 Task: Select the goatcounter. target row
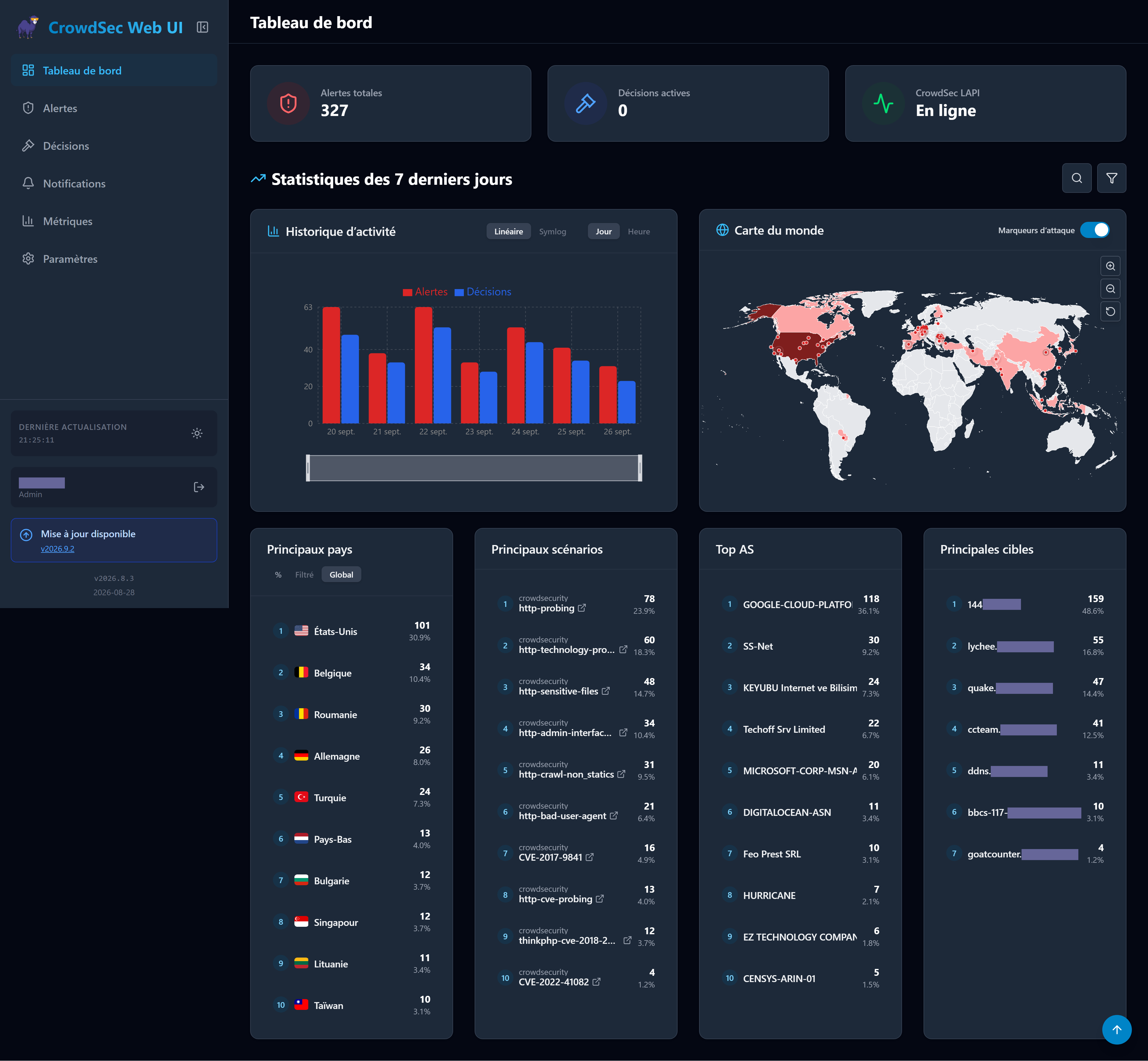click(1025, 853)
